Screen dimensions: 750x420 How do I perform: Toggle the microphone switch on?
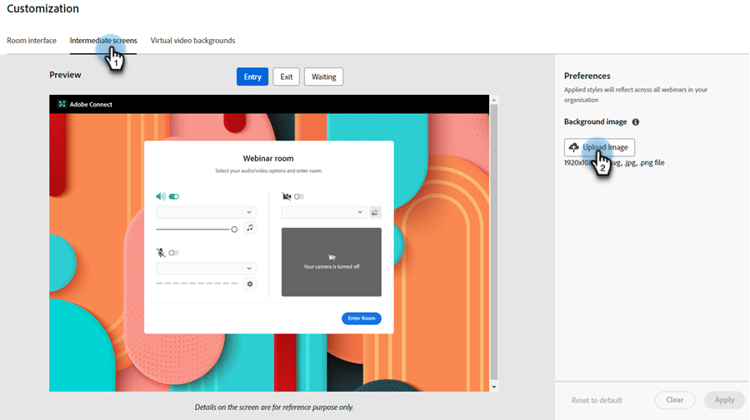click(174, 253)
